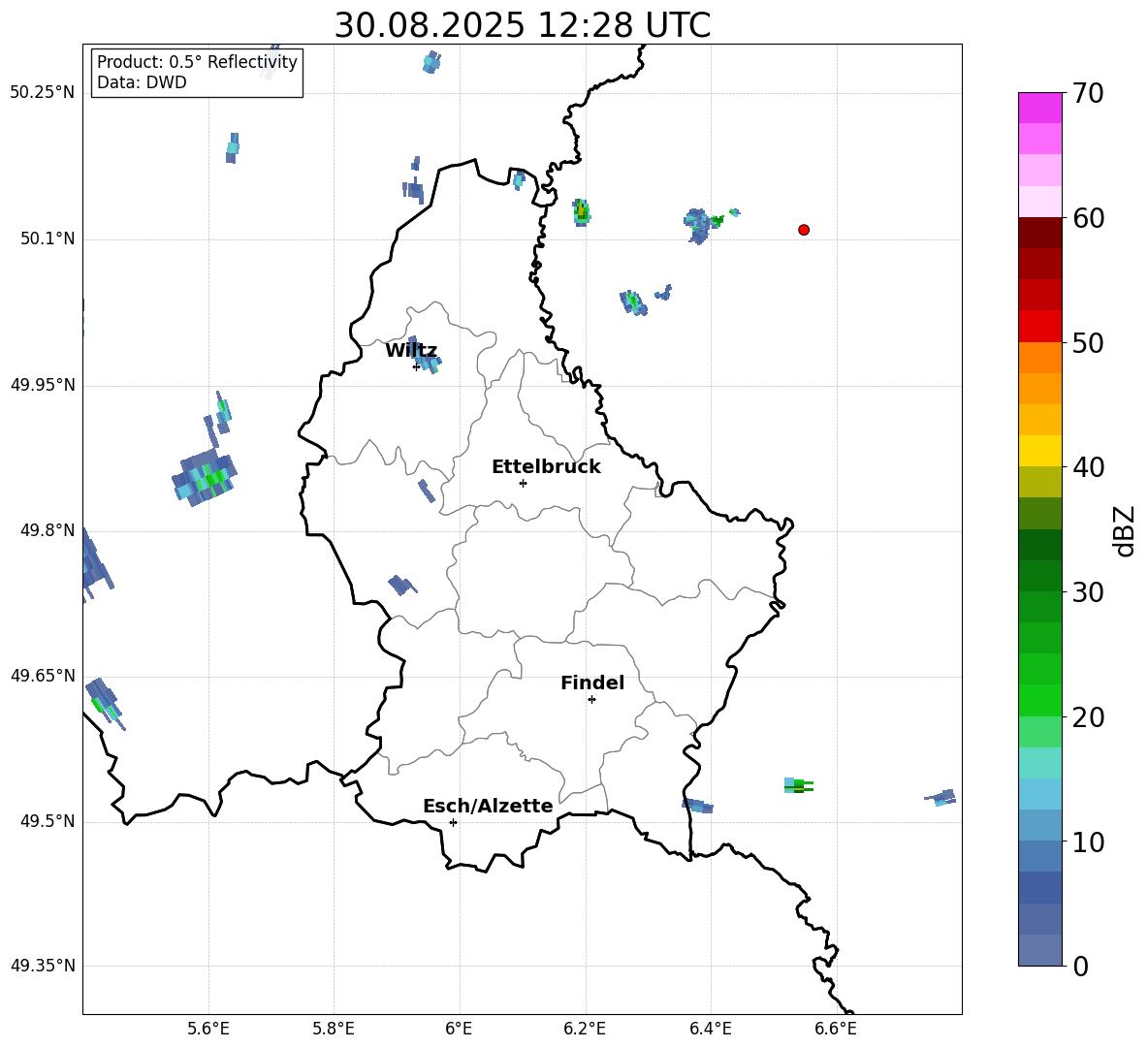The width and height of the screenshot is (1148, 1048).
Task: Click the date and time title
Action: pos(522,25)
